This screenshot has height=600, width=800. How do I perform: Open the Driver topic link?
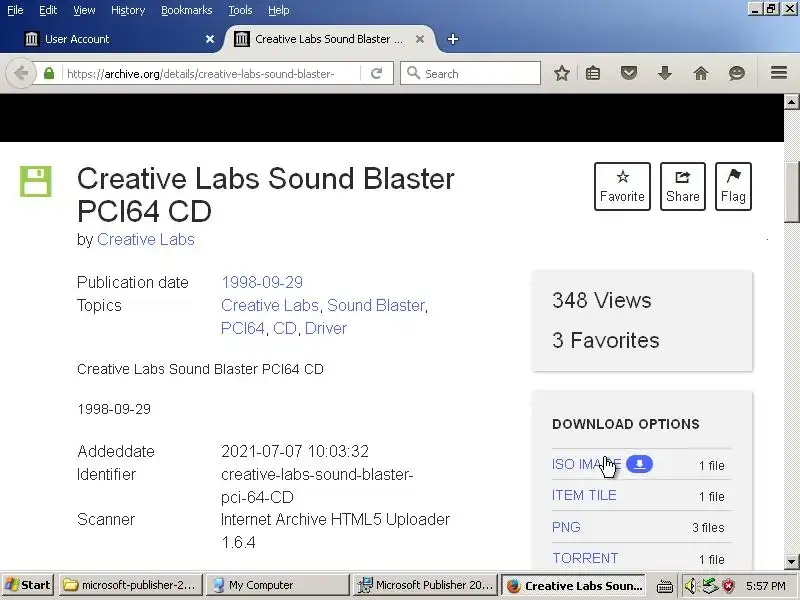[326, 328]
